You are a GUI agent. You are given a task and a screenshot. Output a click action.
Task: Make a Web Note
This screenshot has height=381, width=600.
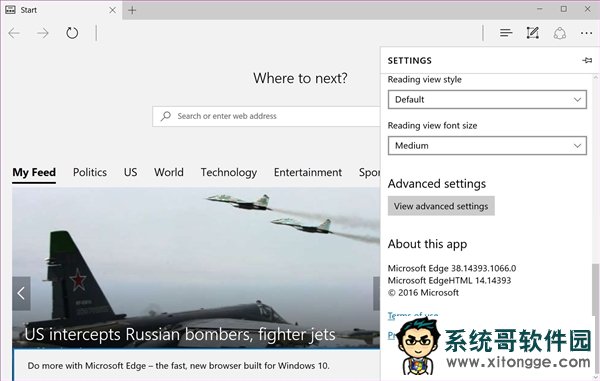[533, 33]
